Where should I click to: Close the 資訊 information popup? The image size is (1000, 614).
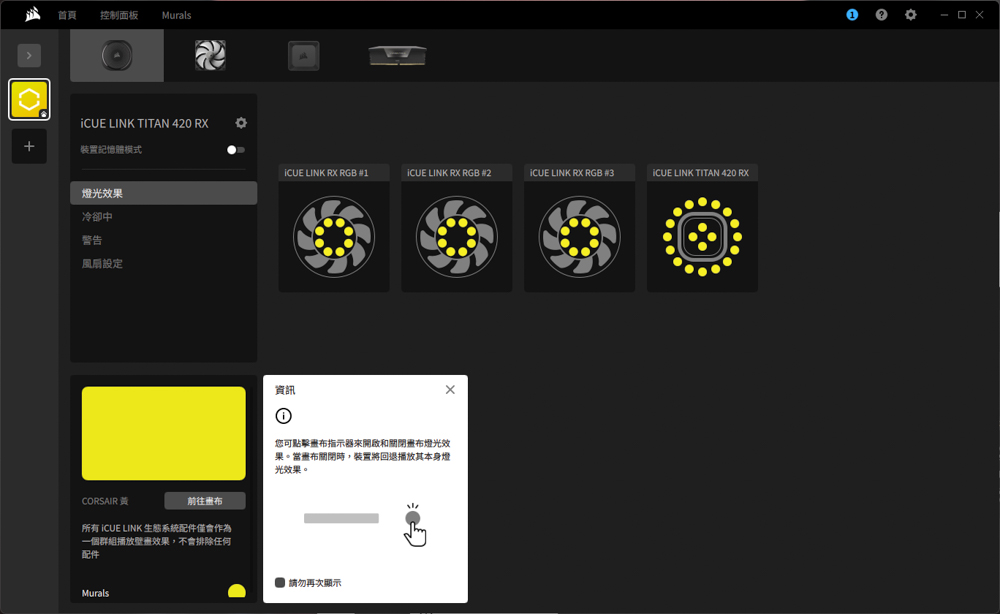450,390
